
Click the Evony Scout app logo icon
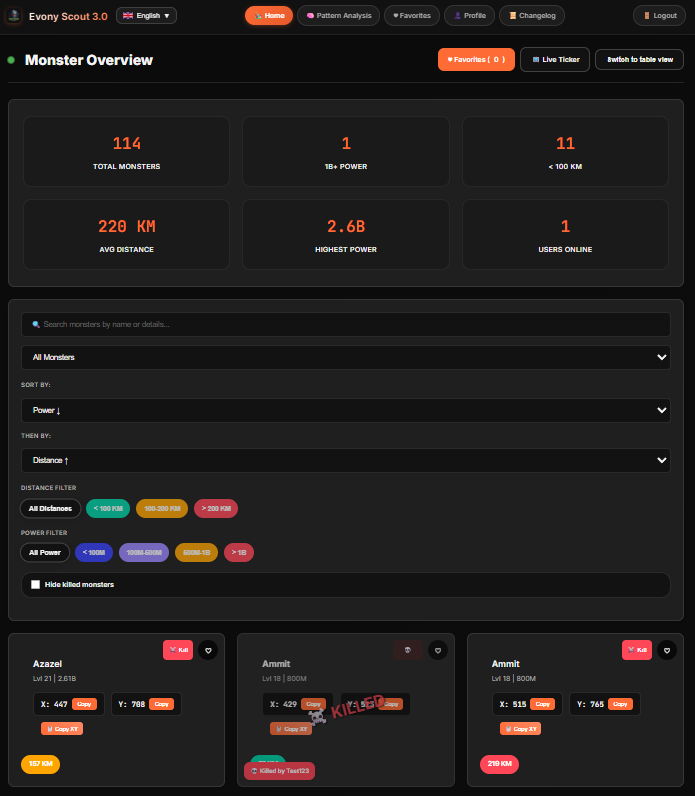tap(14, 16)
